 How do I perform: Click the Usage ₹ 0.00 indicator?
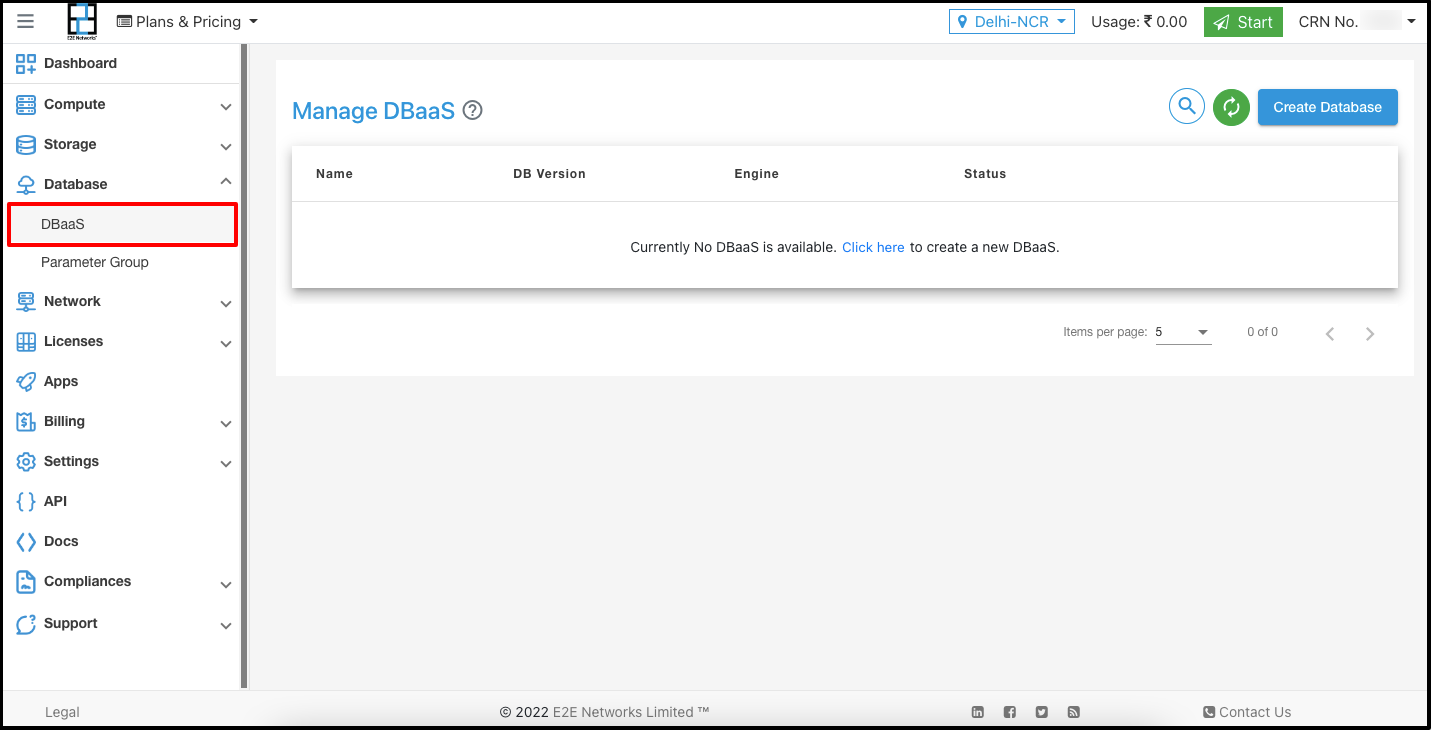click(1139, 21)
